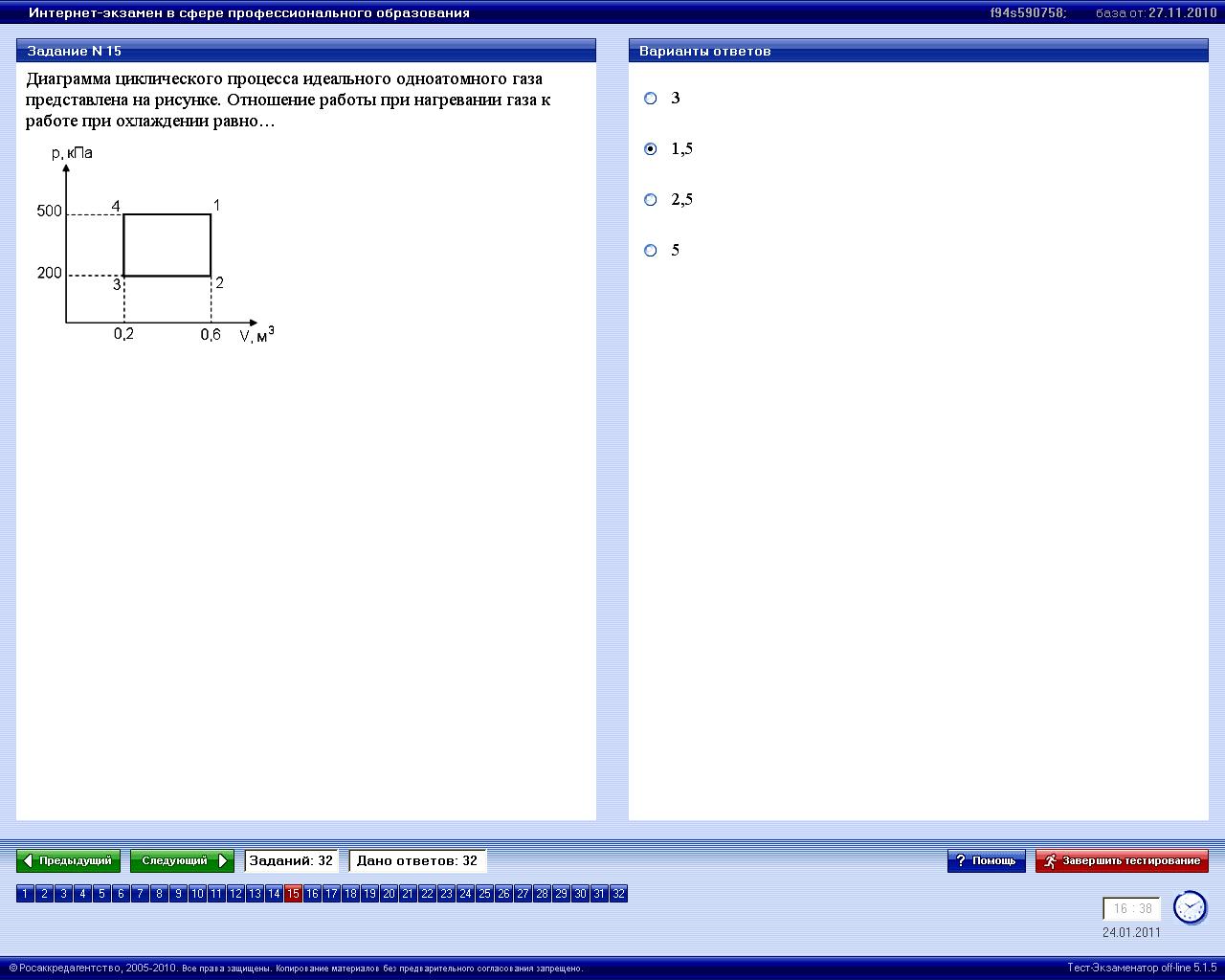Jump to question 11
Screen dimensions: 1225x980
click(216, 894)
